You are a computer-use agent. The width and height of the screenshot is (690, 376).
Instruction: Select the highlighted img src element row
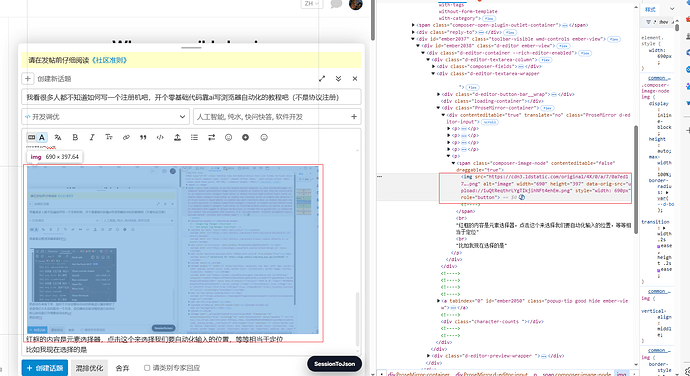(535, 187)
